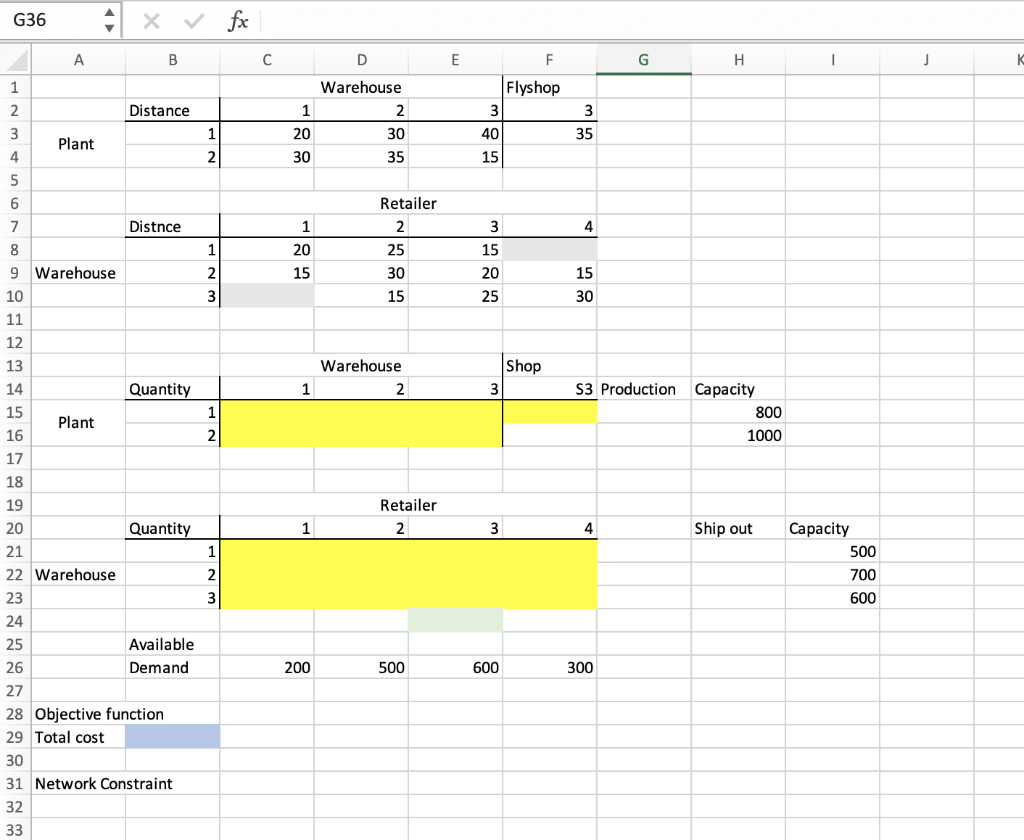
Task: Click the Select All corner button above row 1
Action: pos(14,60)
